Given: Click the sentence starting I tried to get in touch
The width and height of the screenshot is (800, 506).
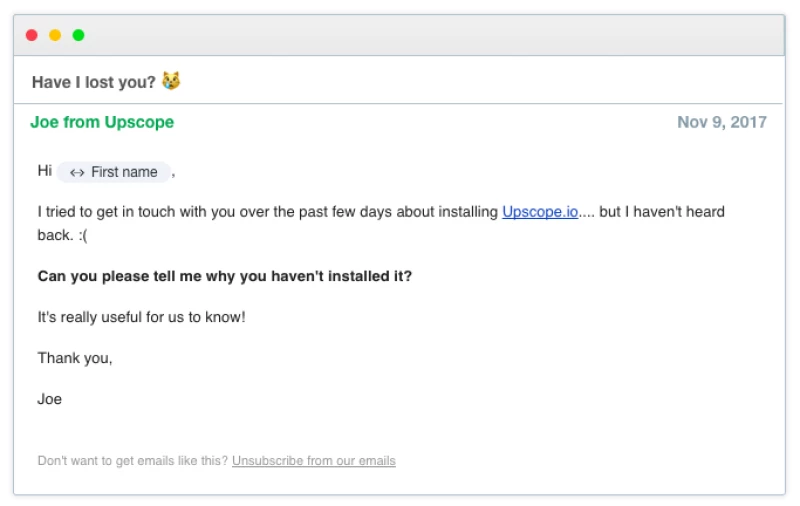Looking at the screenshot, I should click(x=267, y=212).
